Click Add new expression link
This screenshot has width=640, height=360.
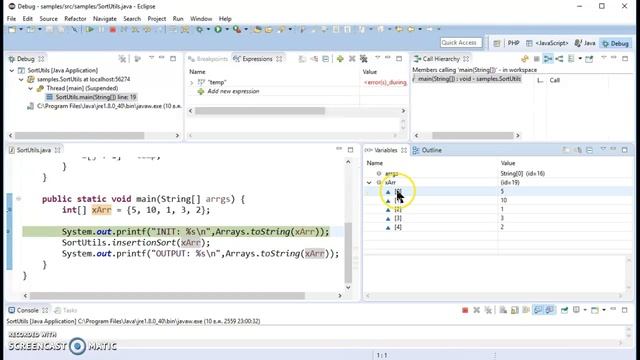233,91
